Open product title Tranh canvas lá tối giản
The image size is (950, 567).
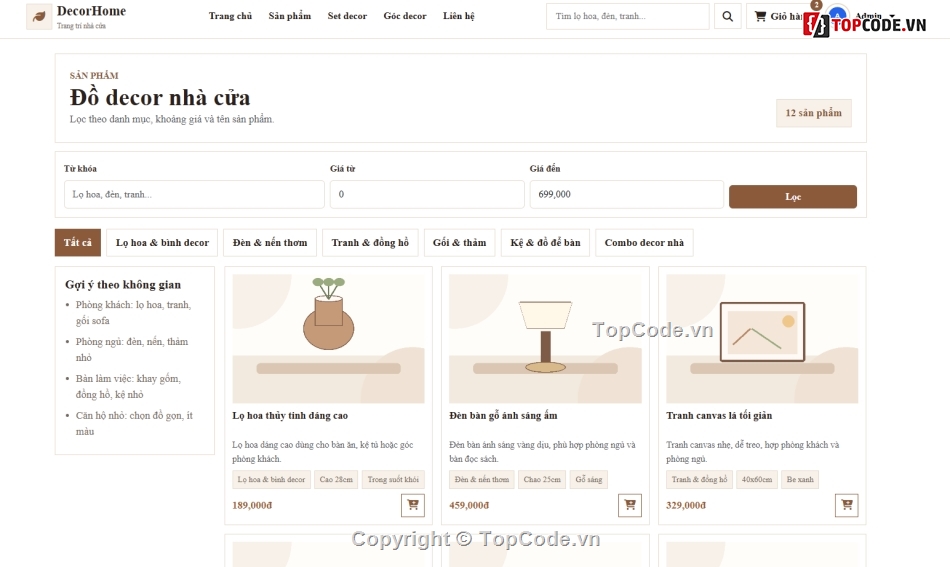(x=719, y=416)
